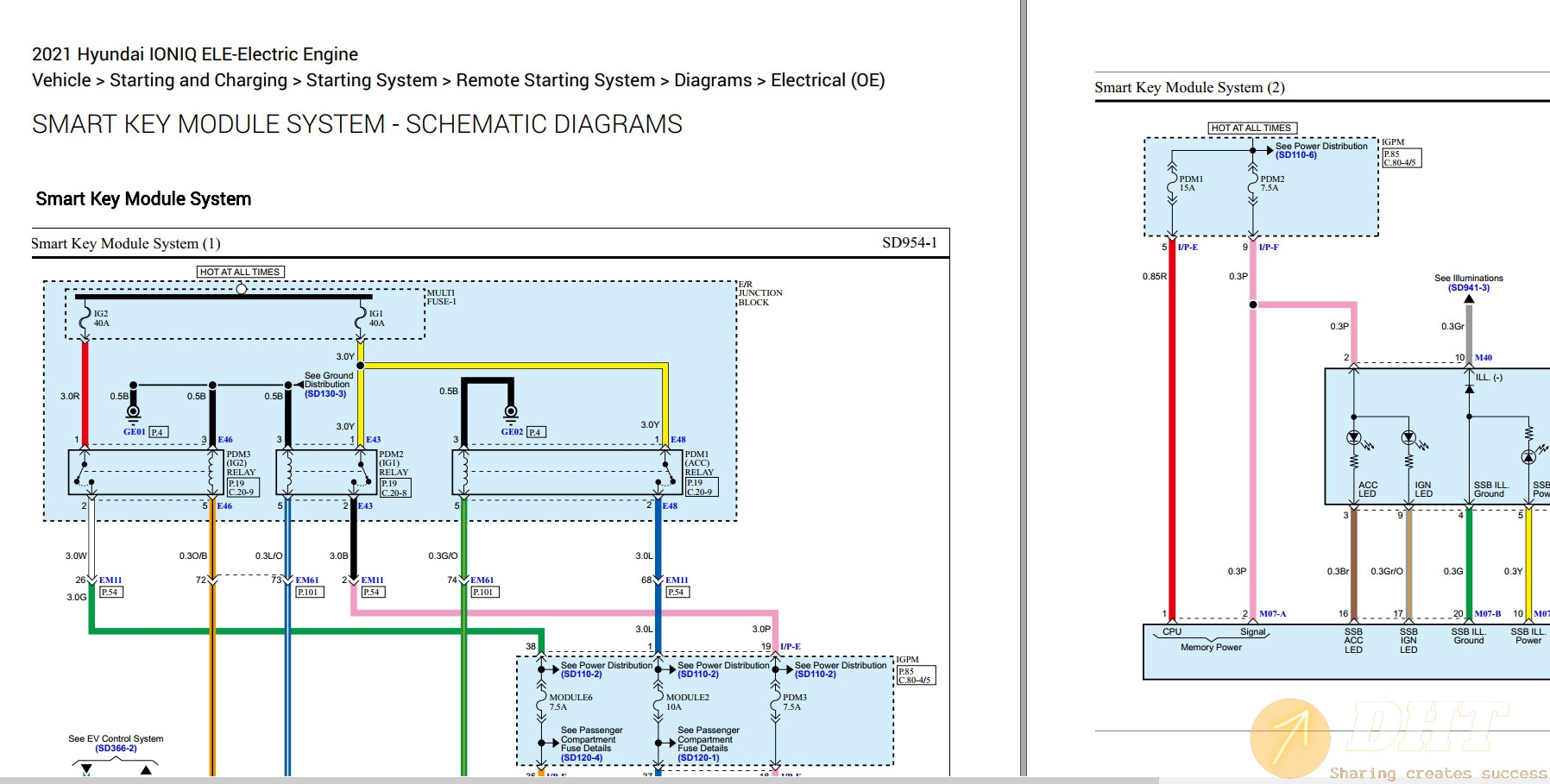Click the 'Memory Power' label
Viewport: 1550px width, 784px height.
[1211, 647]
